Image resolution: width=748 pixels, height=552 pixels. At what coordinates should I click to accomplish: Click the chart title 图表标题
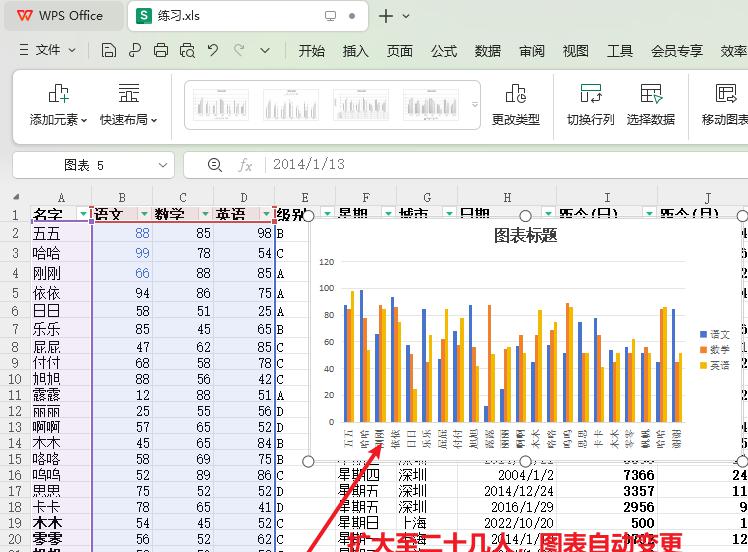coord(525,235)
